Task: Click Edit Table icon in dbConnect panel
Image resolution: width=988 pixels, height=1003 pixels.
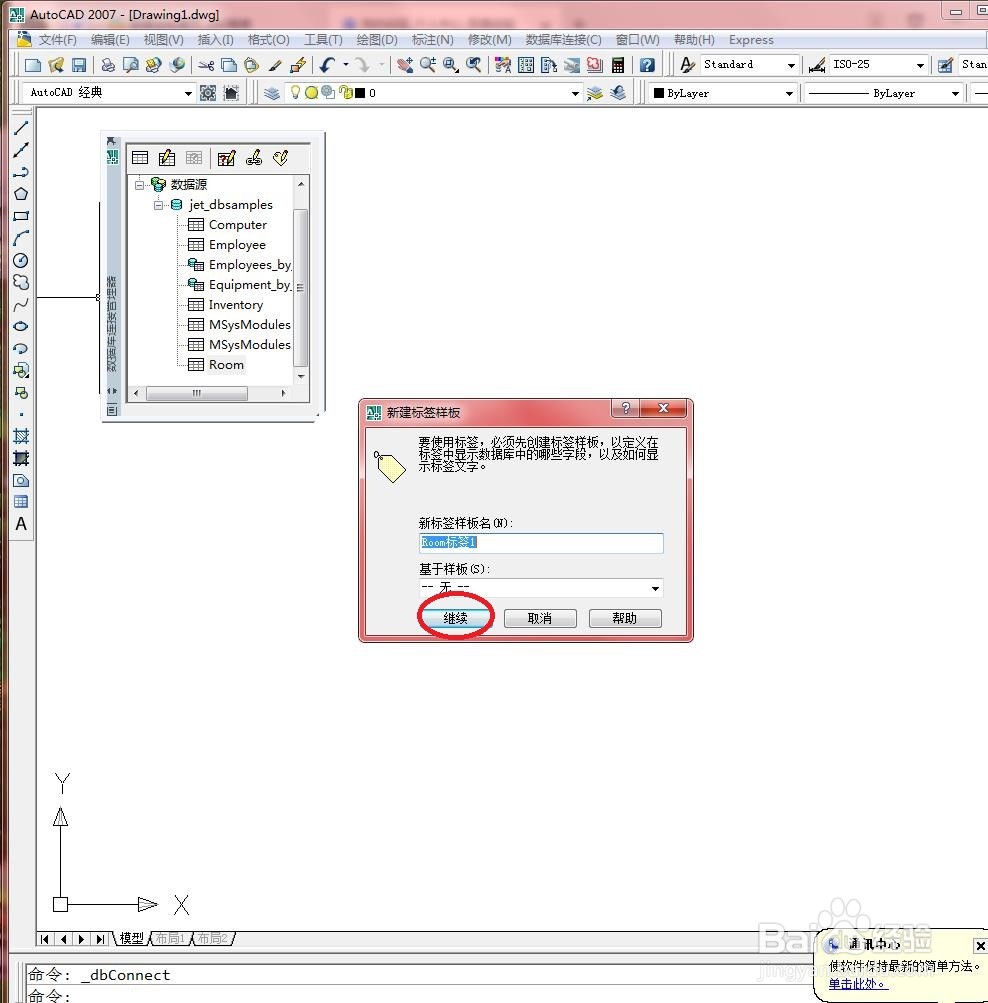Action: coord(166,157)
